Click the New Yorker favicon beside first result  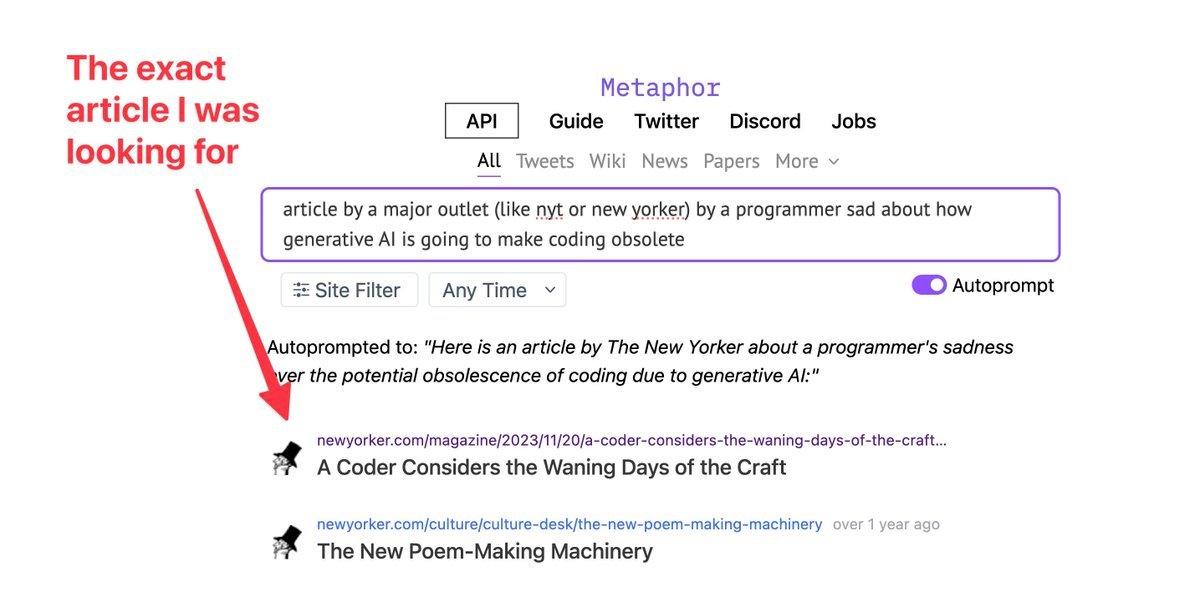tap(287, 457)
